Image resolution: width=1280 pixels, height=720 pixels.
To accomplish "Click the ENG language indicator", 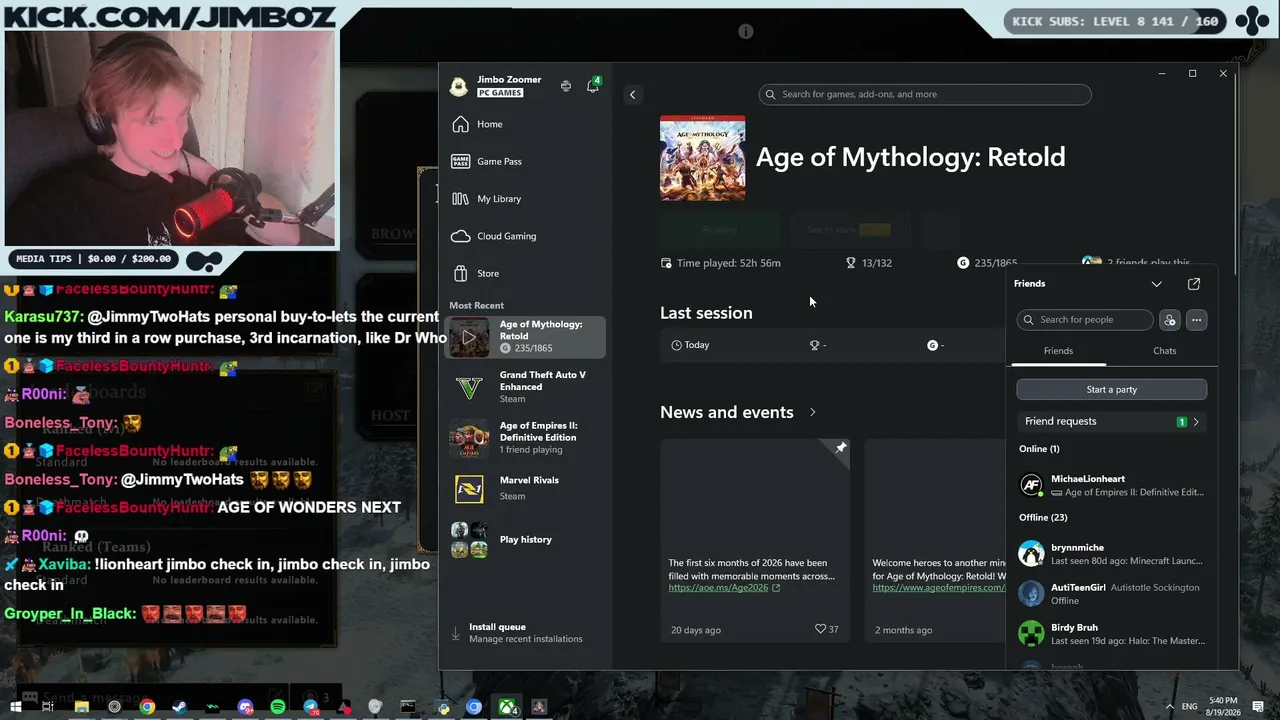I will (1190, 707).
